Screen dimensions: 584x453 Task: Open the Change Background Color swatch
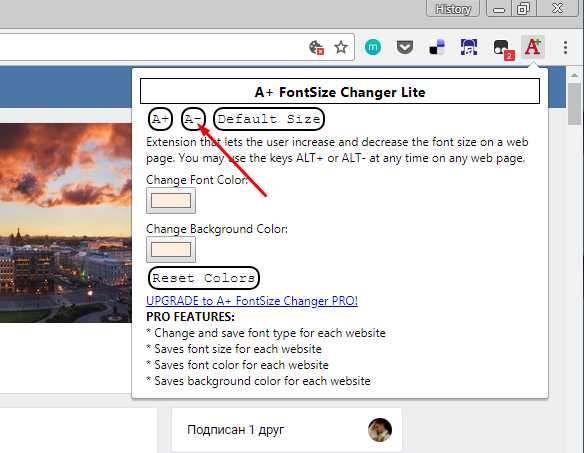pyautogui.click(x=171, y=250)
